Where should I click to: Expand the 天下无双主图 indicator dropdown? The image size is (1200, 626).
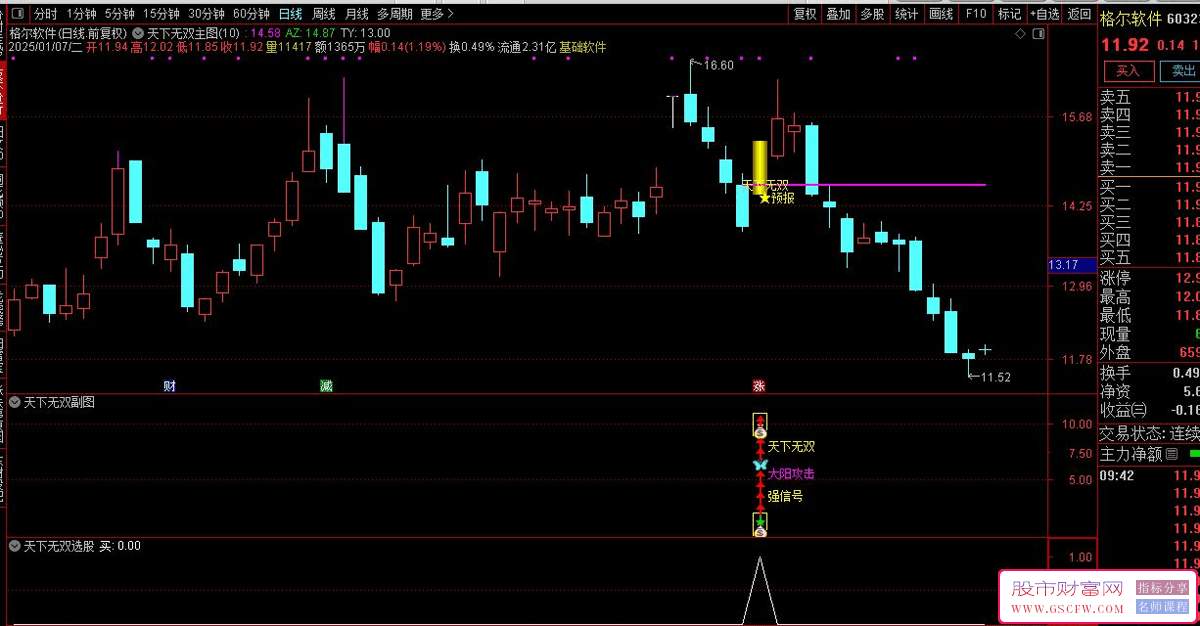pos(137,33)
